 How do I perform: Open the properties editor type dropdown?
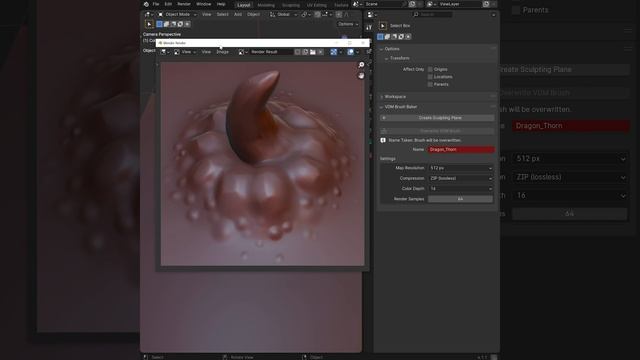[371, 15]
